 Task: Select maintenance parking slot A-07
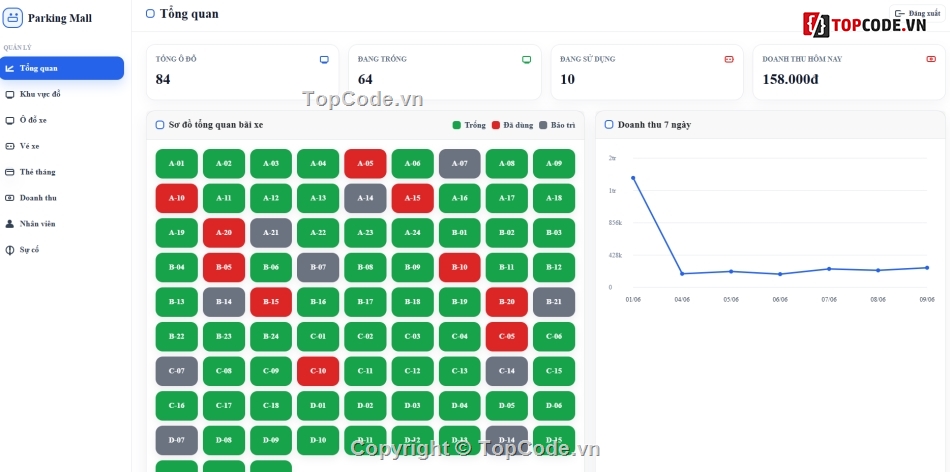pos(460,164)
